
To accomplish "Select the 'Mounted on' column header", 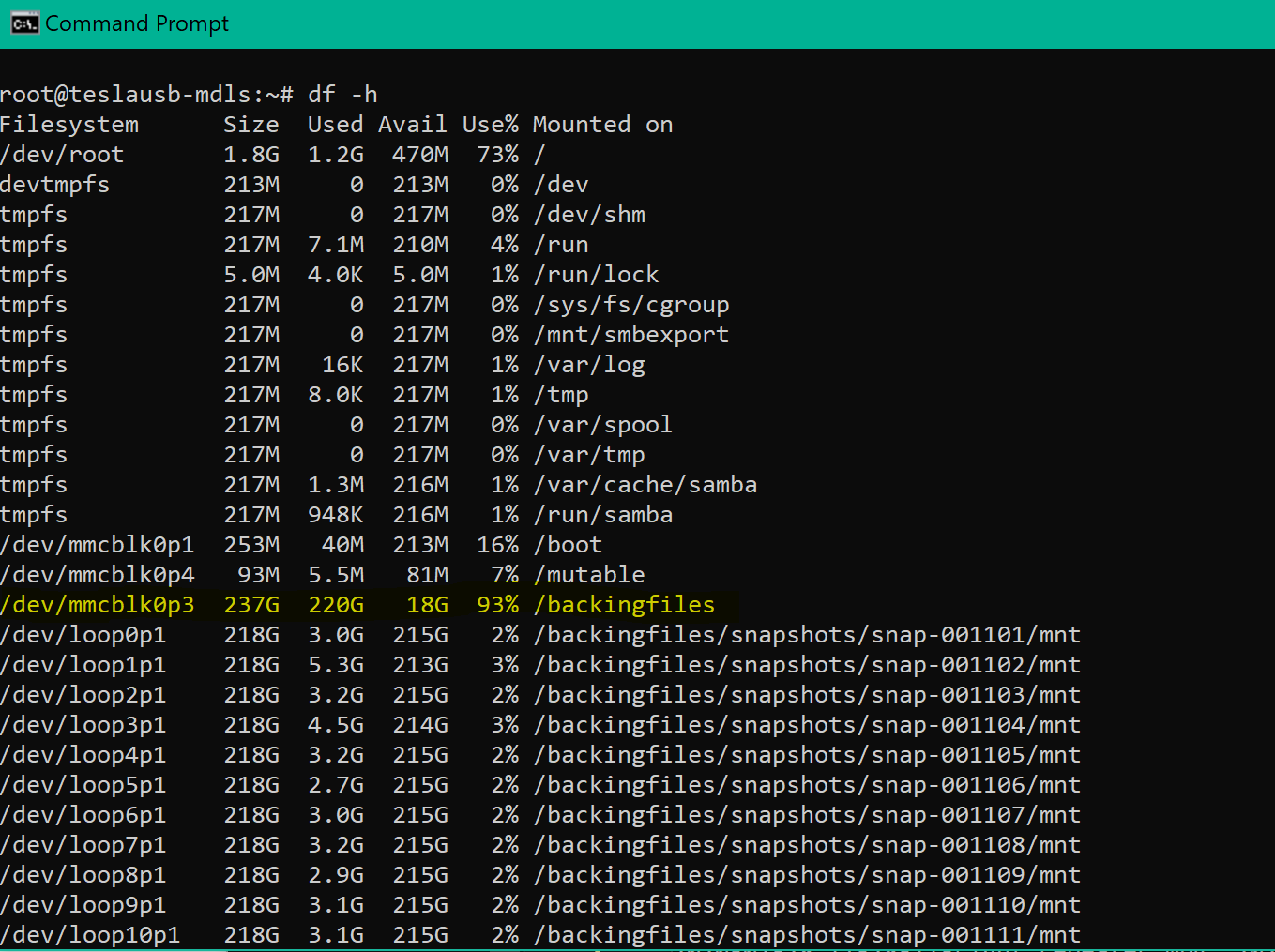I will click(x=602, y=125).
